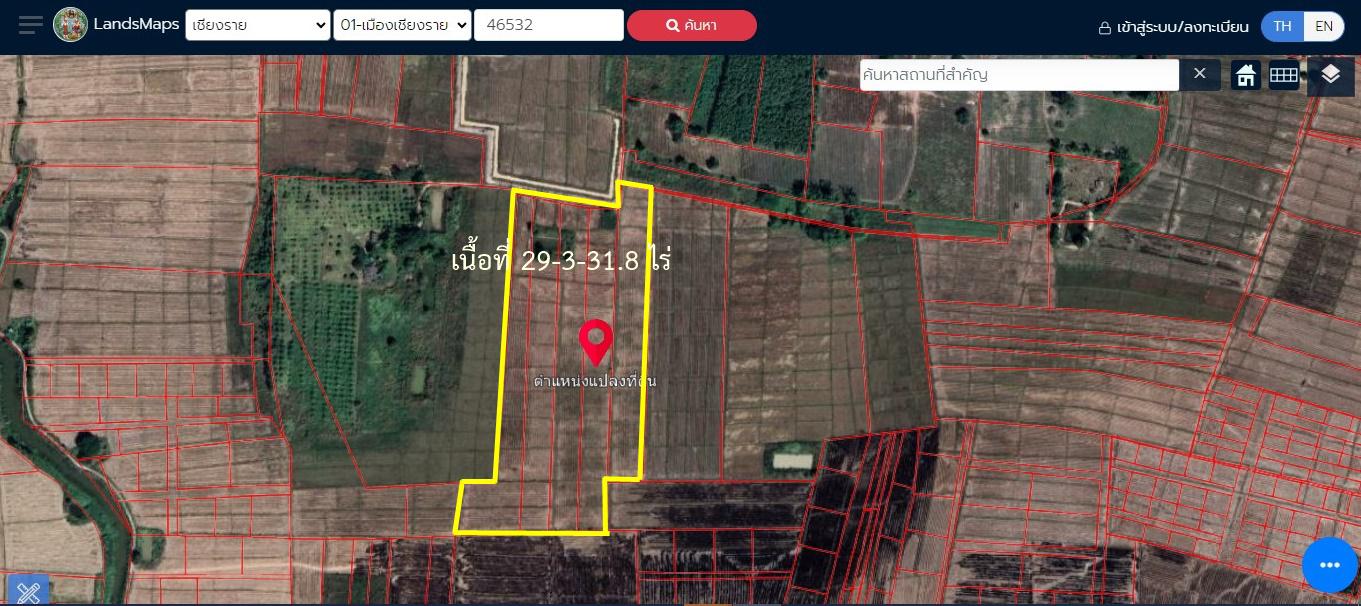The height and width of the screenshot is (606, 1361).
Task: Open the LandsMaps home title
Action: (x=137, y=25)
